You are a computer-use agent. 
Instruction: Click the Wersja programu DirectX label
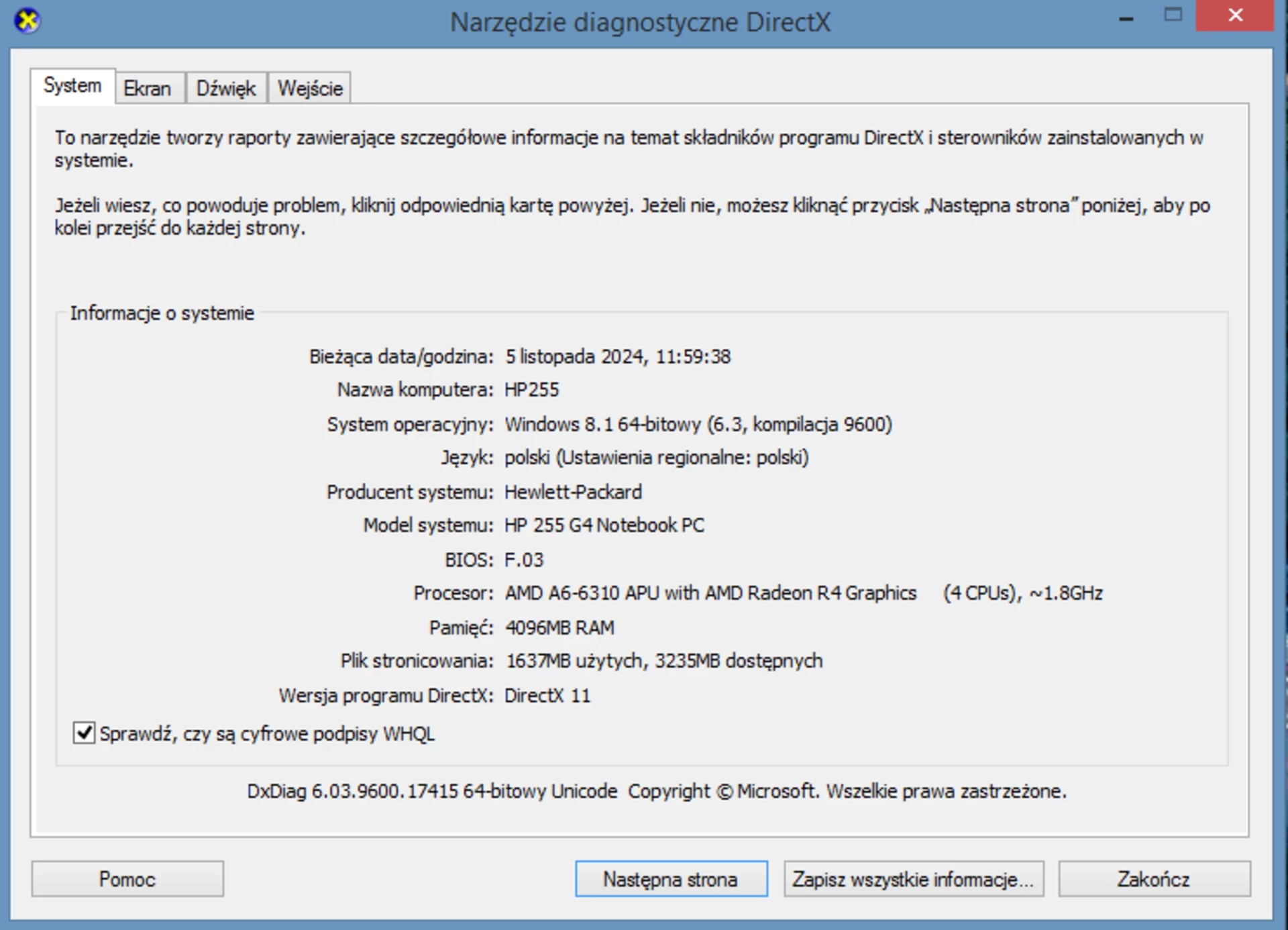[386, 695]
